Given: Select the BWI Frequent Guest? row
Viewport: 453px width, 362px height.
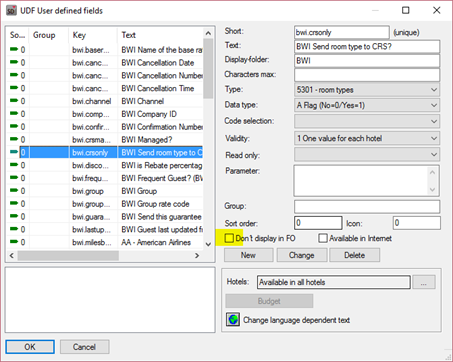Looking at the screenshot, I should coord(105,178).
